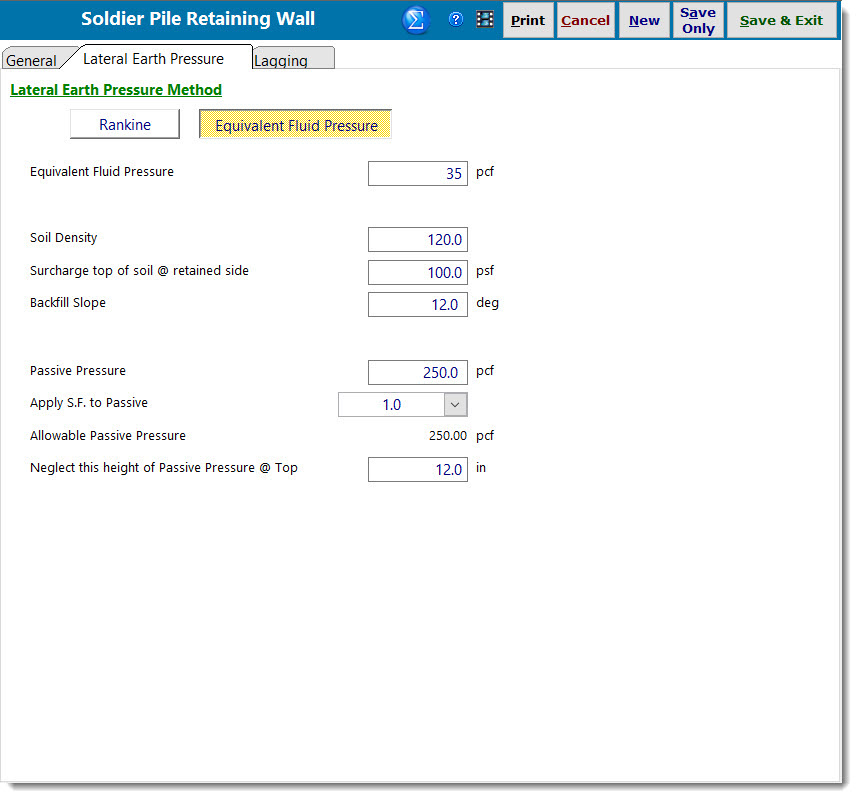Select the Rankine method option
The image size is (857, 798).
(125, 125)
